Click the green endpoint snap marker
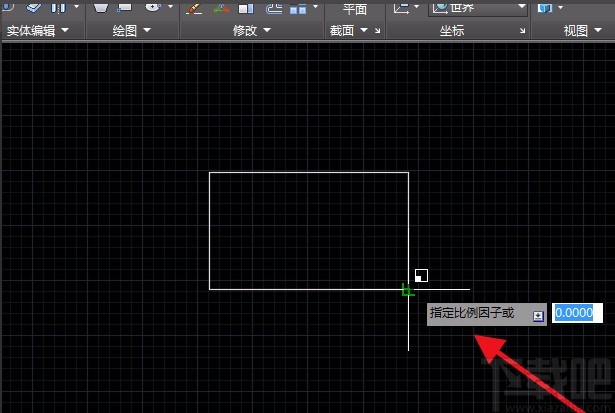 point(407,290)
